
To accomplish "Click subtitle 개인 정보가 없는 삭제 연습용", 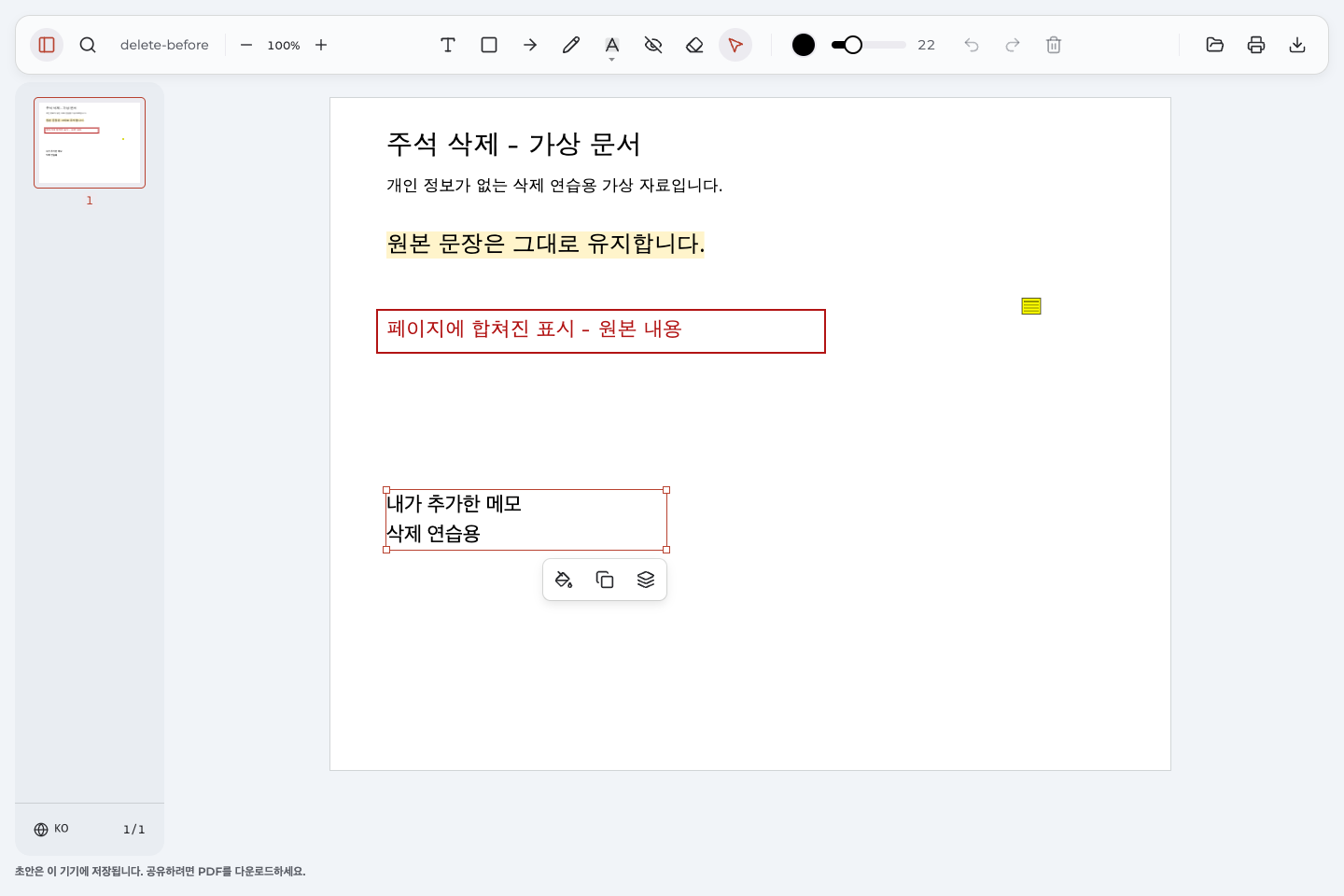I will pos(492,185).
